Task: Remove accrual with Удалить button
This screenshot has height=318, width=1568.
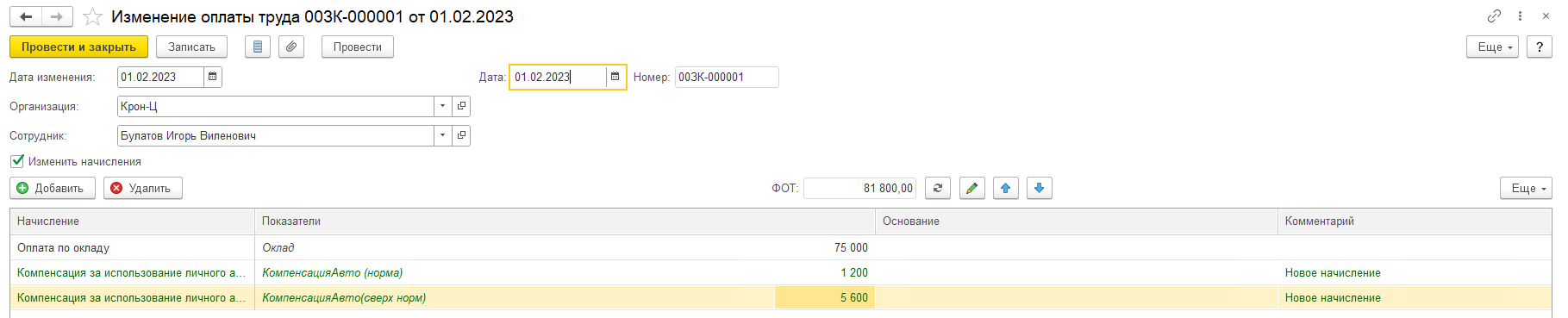Action: pos(143,188)
